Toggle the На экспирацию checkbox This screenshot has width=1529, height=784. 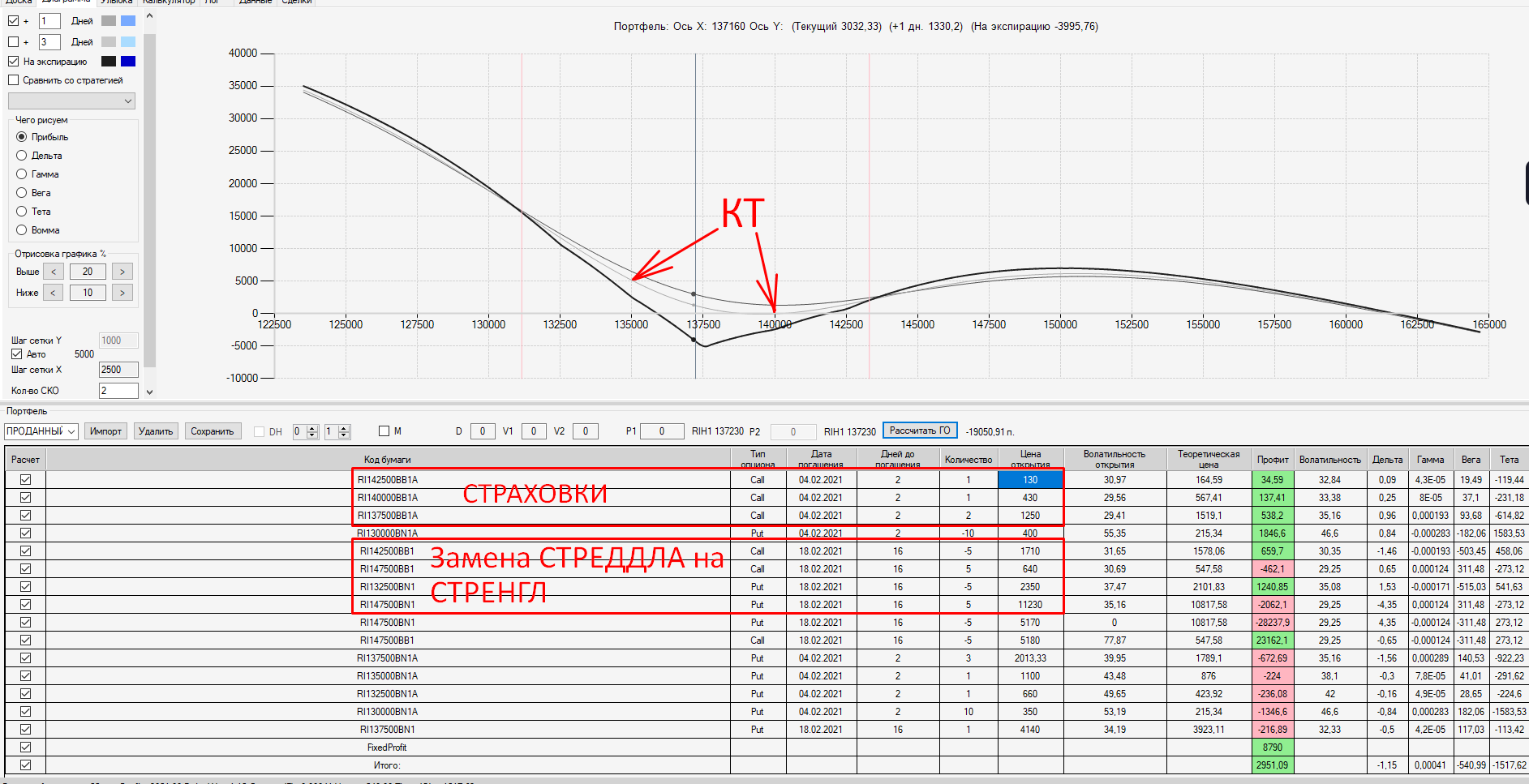14,62
